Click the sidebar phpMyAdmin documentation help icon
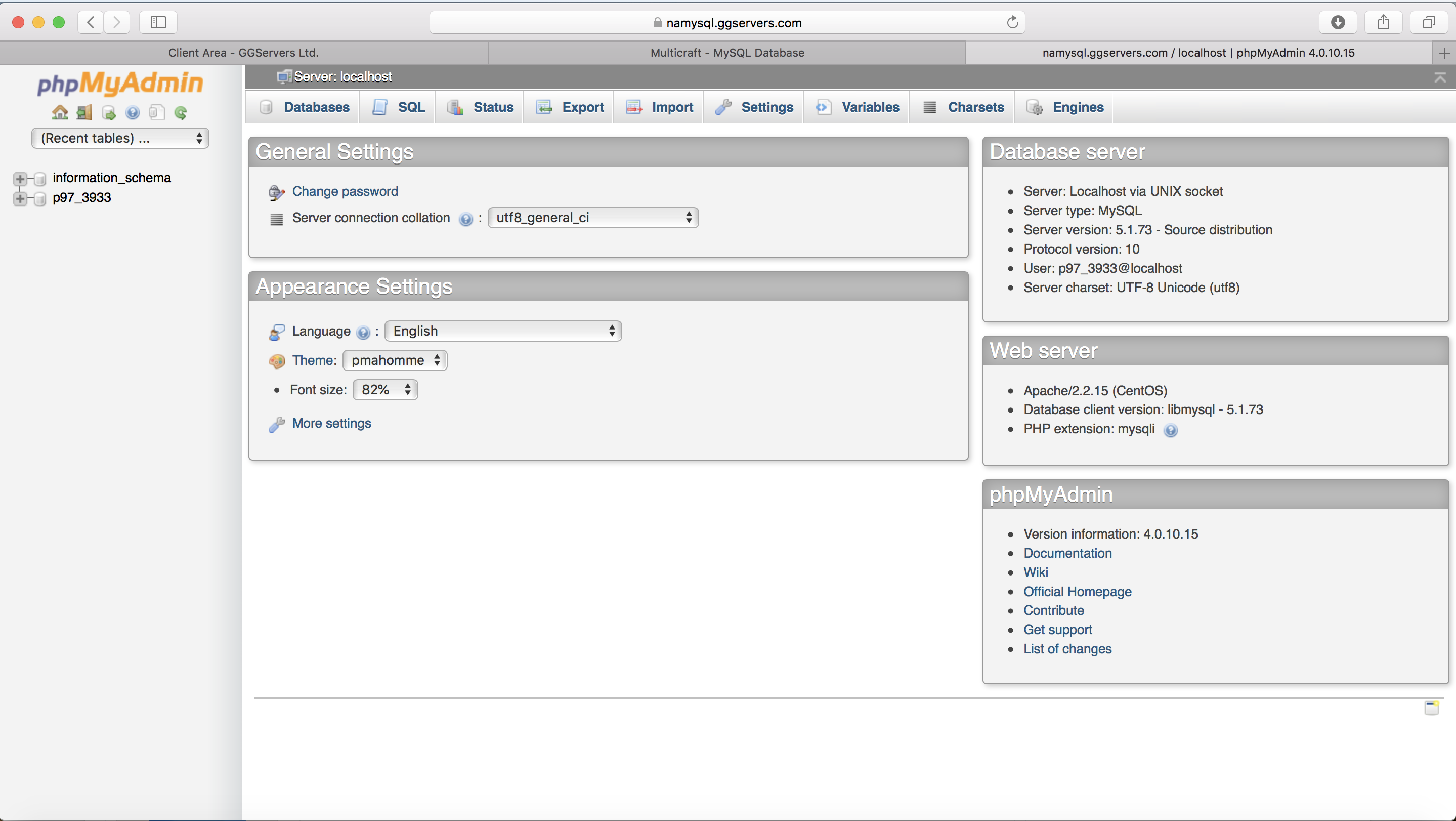The height and width of the screenshot is (821, 1456). (132, 113)
